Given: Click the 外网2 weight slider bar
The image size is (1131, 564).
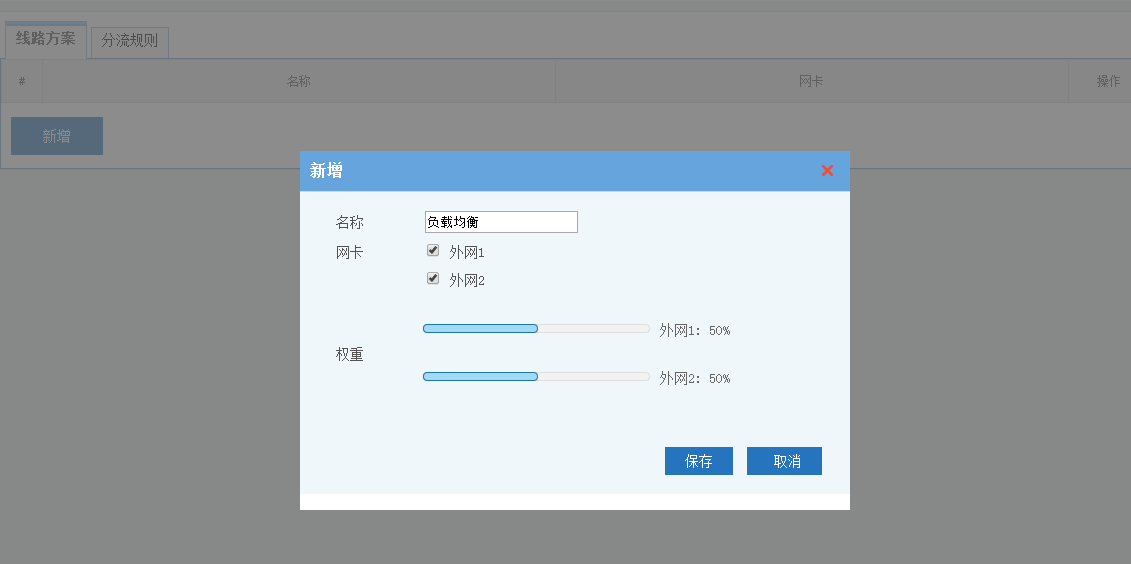Looking at the screenshot, I should click(x=536, y=376).
